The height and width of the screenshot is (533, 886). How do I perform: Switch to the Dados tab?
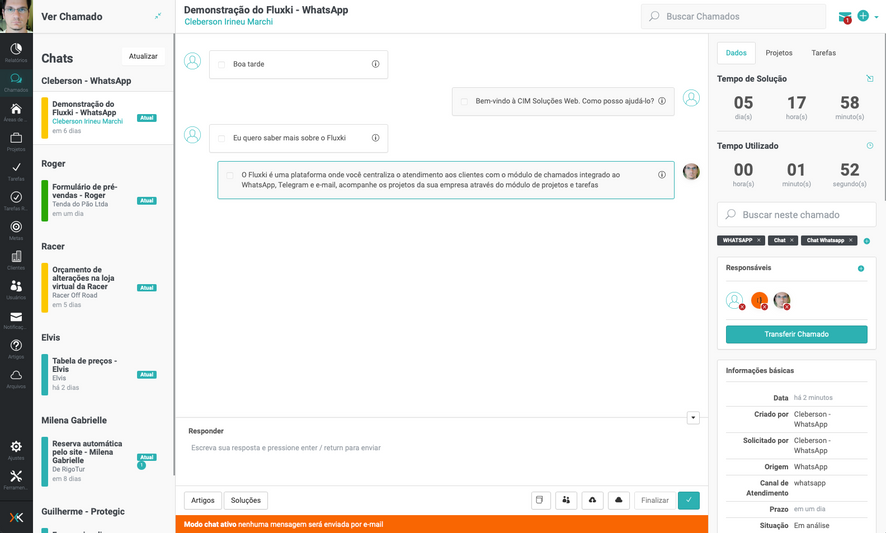(736, 53)
